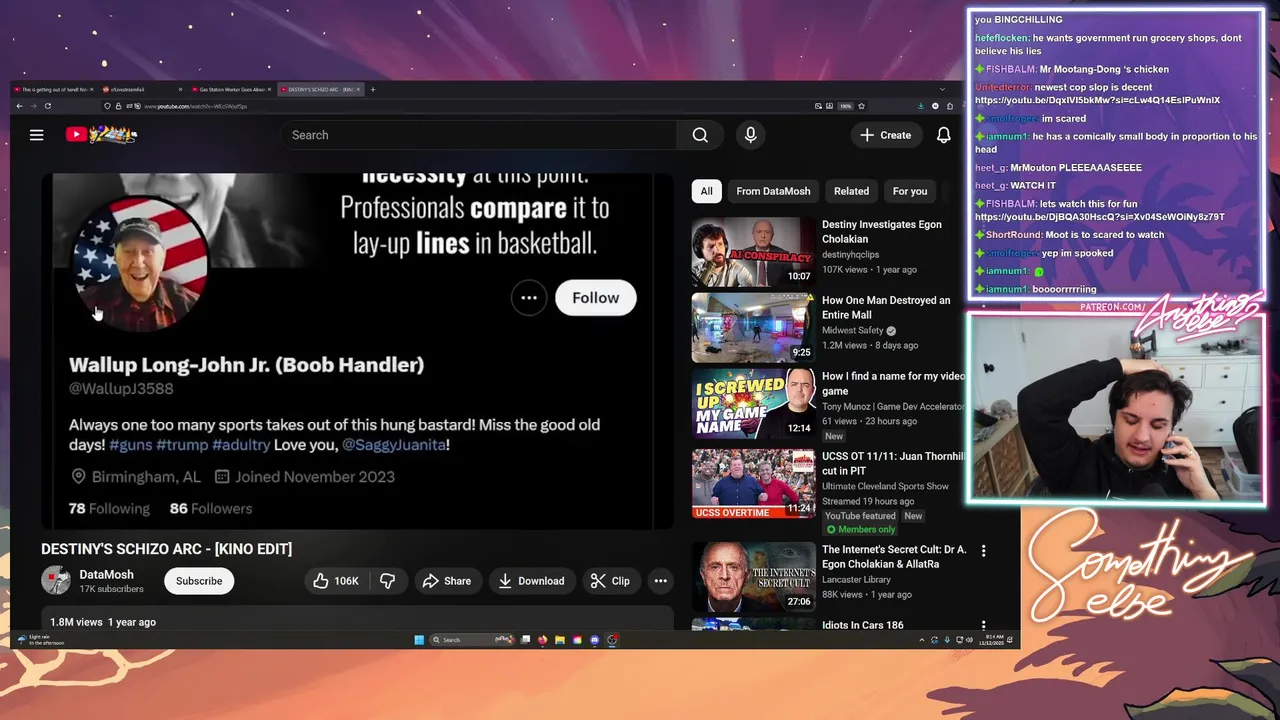Click the Windows taskbar search box
This screenshot has height=720, width=1280.
pos(473,640)
